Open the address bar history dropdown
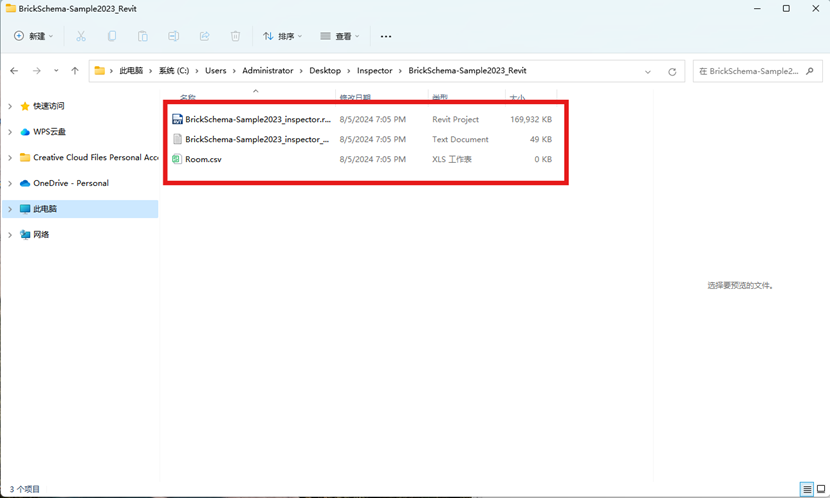This screenshot has height=498, width=830. [647, 71]
